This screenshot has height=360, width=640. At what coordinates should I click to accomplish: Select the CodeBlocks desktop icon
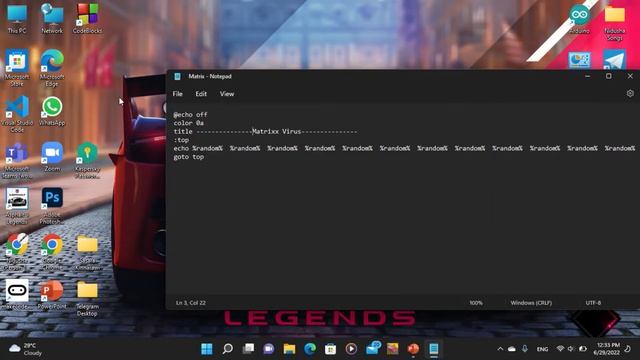pos(87,19)
